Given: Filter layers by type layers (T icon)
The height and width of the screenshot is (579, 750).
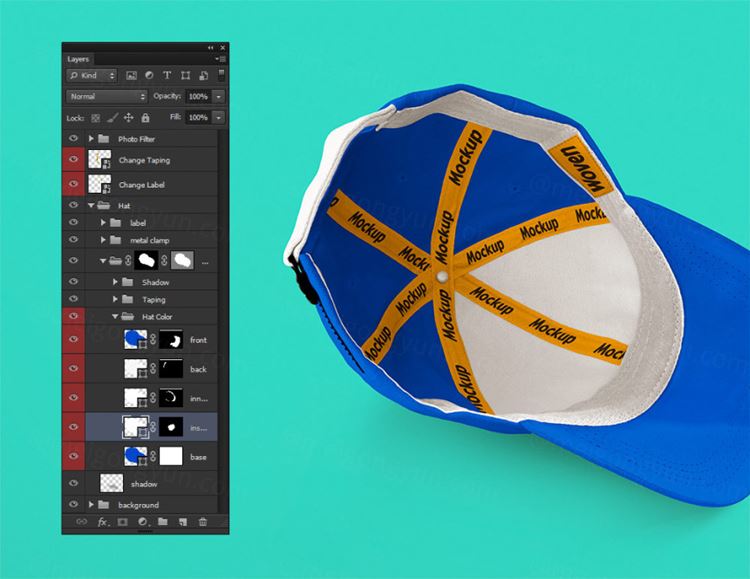Looking at the screenshot, I should pyautogui.click(x=166, y=75).
